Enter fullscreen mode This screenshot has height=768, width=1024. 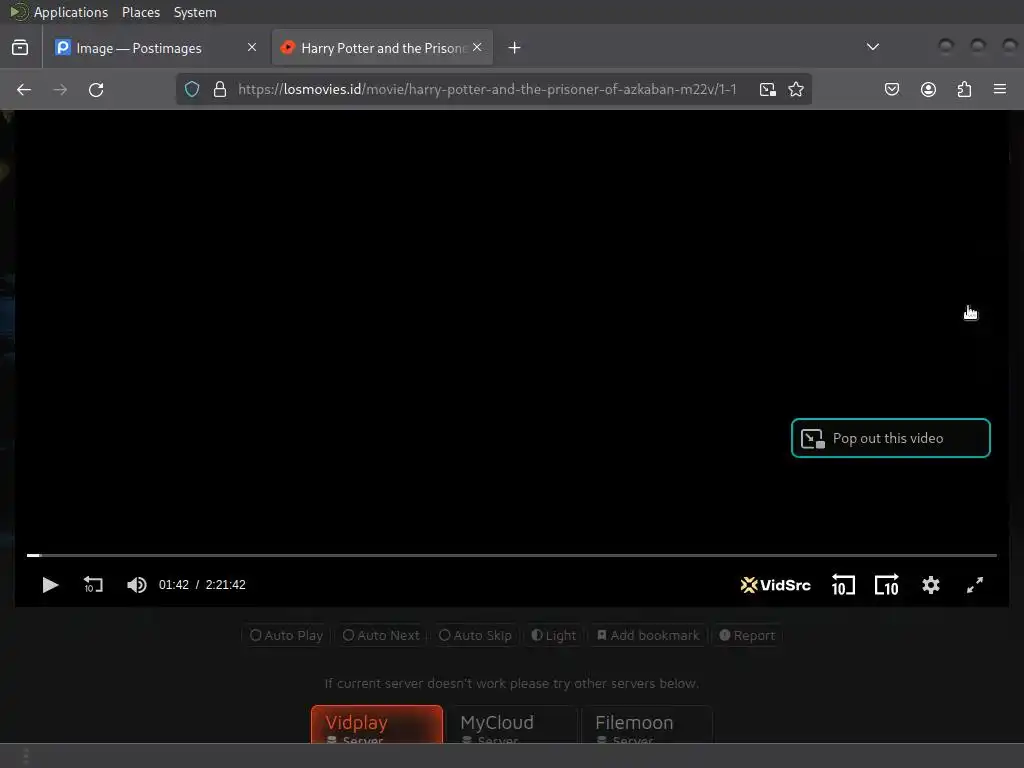click(974, 585)
